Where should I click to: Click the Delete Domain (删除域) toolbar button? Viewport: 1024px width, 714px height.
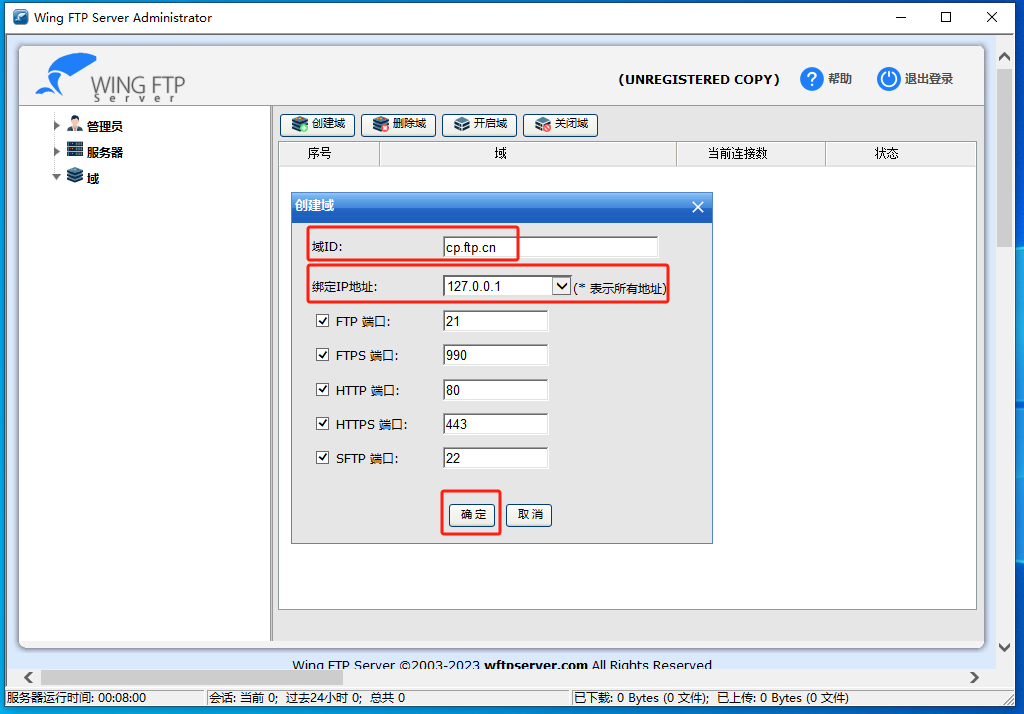click(x=398, y=124)
